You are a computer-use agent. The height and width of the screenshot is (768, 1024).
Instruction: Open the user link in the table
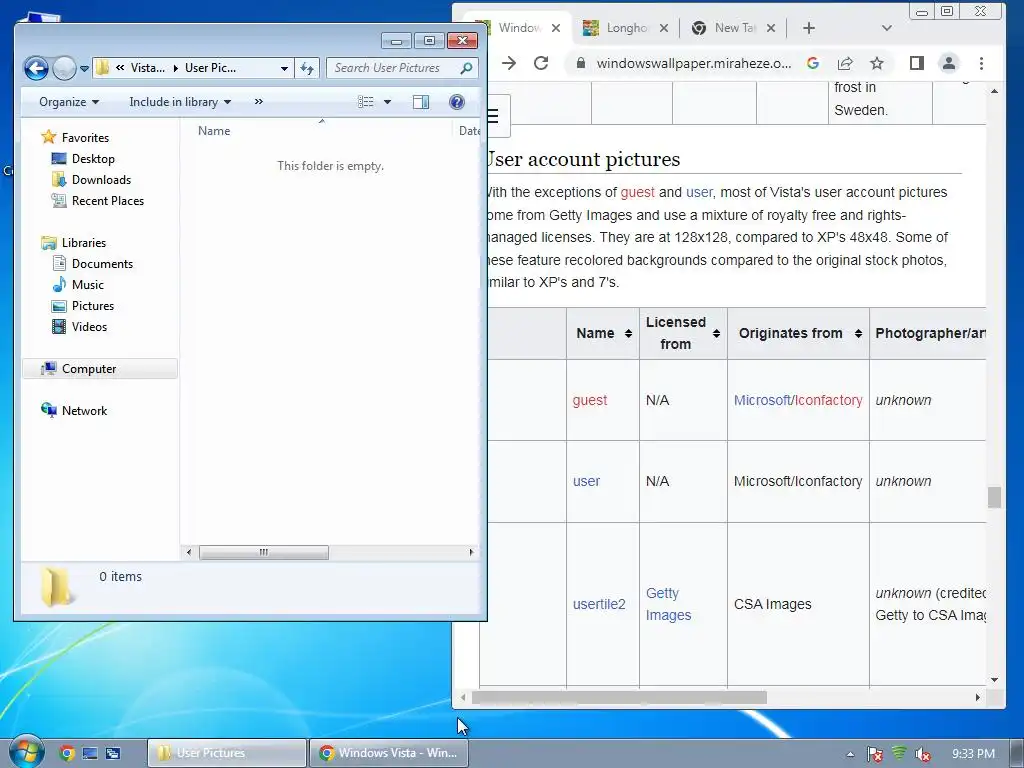tap(586, 481)
